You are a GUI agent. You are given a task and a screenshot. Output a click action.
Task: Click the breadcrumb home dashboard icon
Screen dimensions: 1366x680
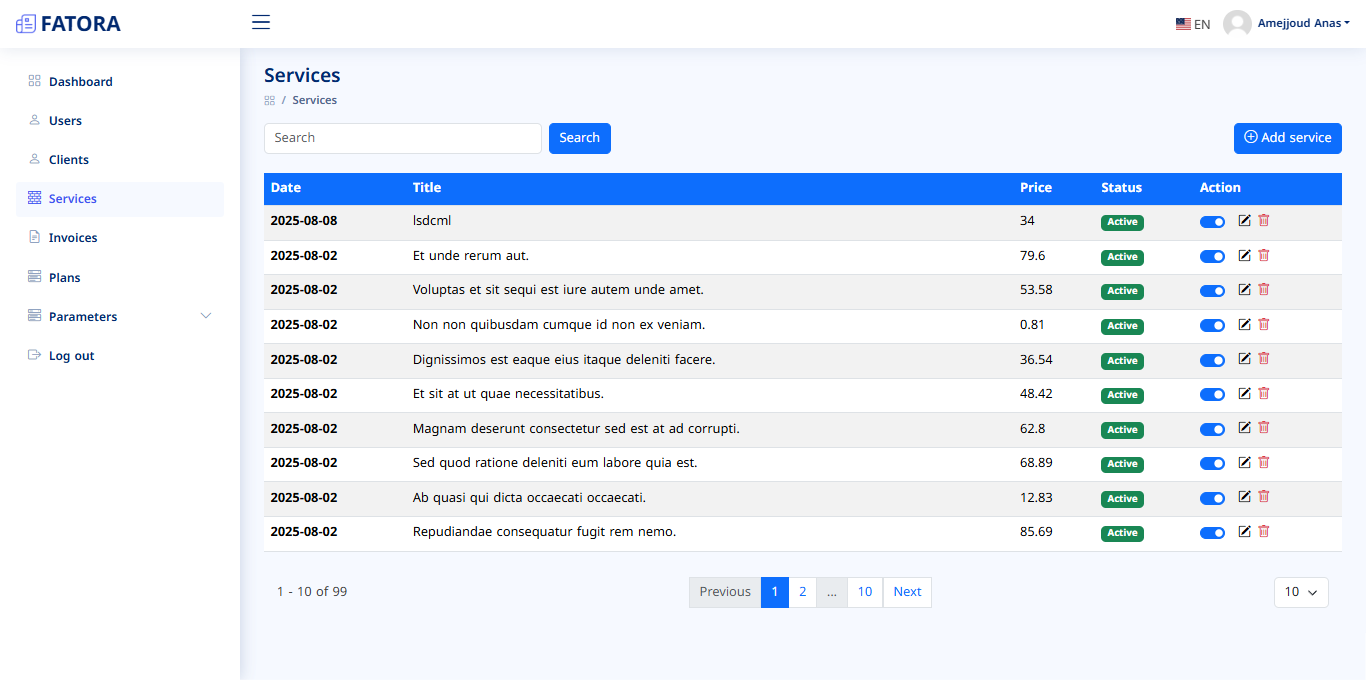pos(269,101)
